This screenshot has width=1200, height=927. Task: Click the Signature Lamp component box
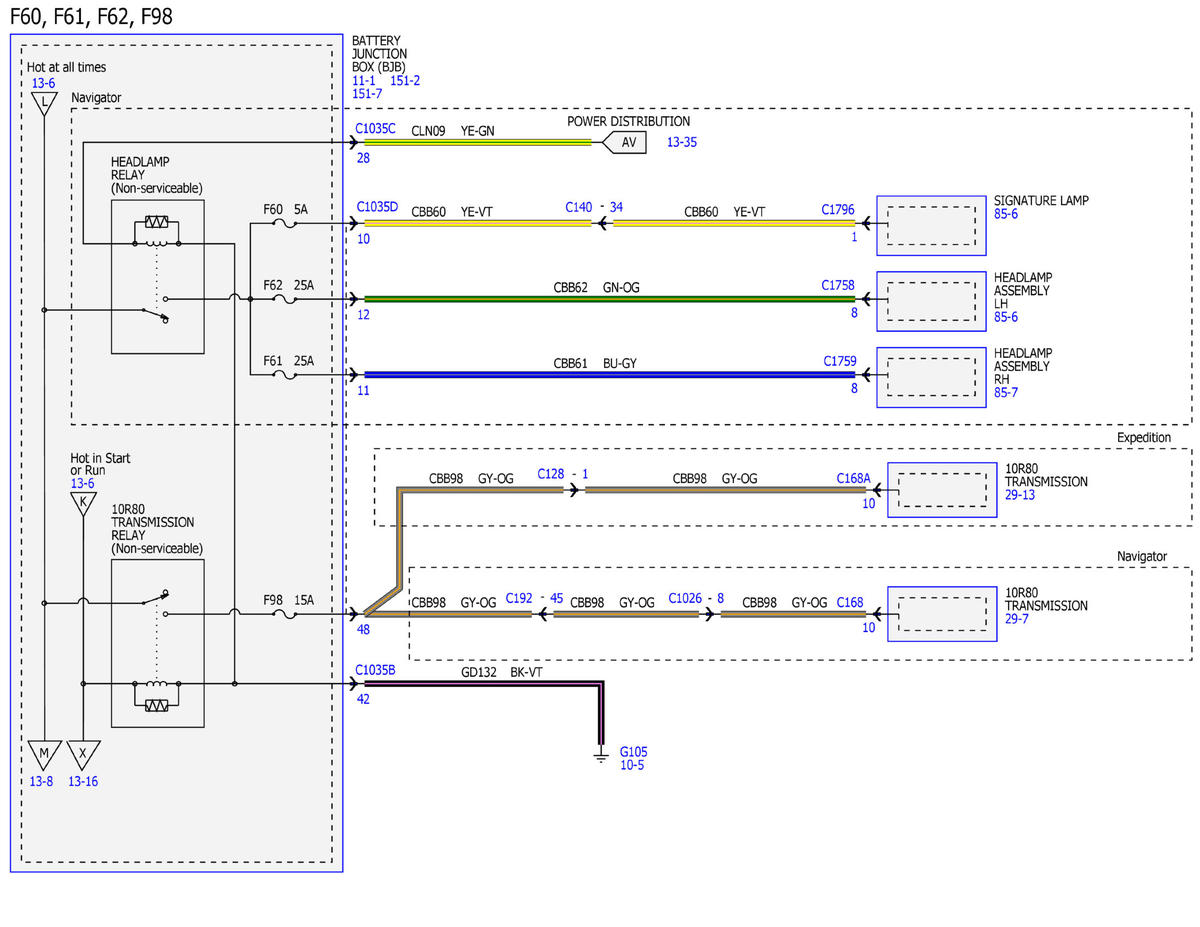pyautogui.click(x=931, y=224)
